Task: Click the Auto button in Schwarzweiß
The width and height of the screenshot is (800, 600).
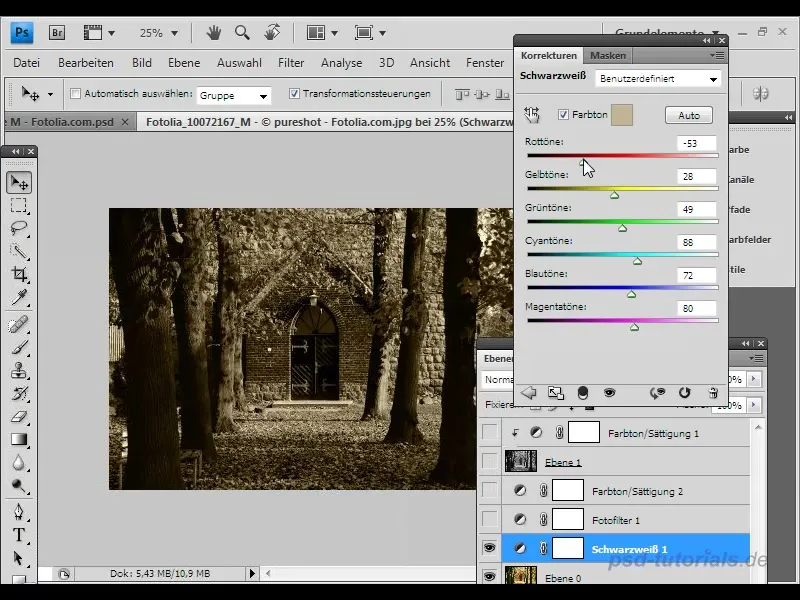Action: click(x=689, y=115)
